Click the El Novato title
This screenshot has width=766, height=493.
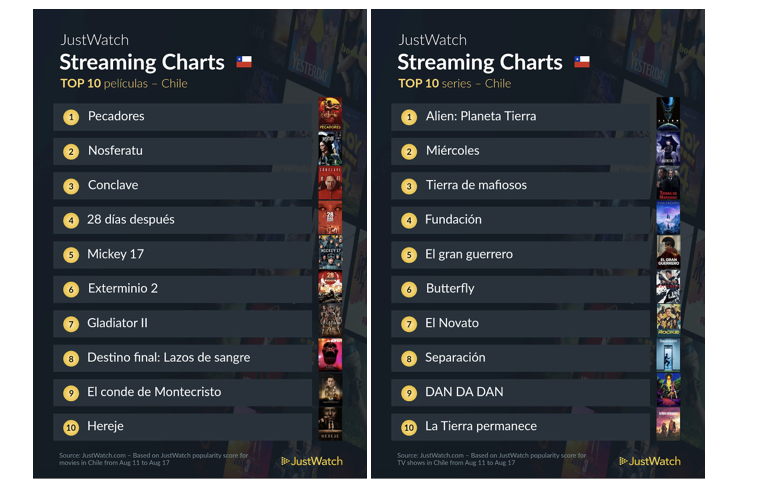452,323
